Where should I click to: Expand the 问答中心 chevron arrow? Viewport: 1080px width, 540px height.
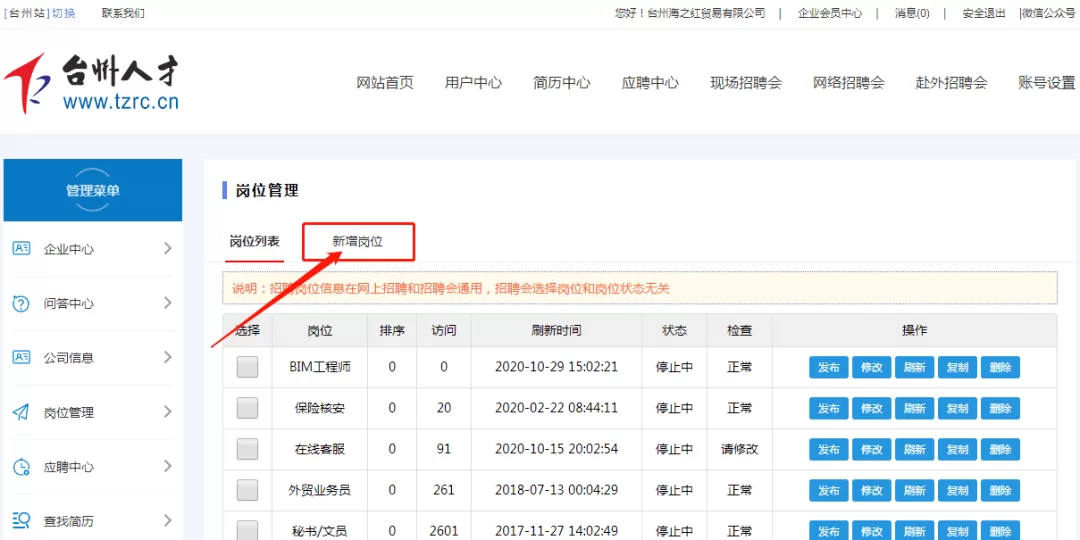[x=167, y=303]
